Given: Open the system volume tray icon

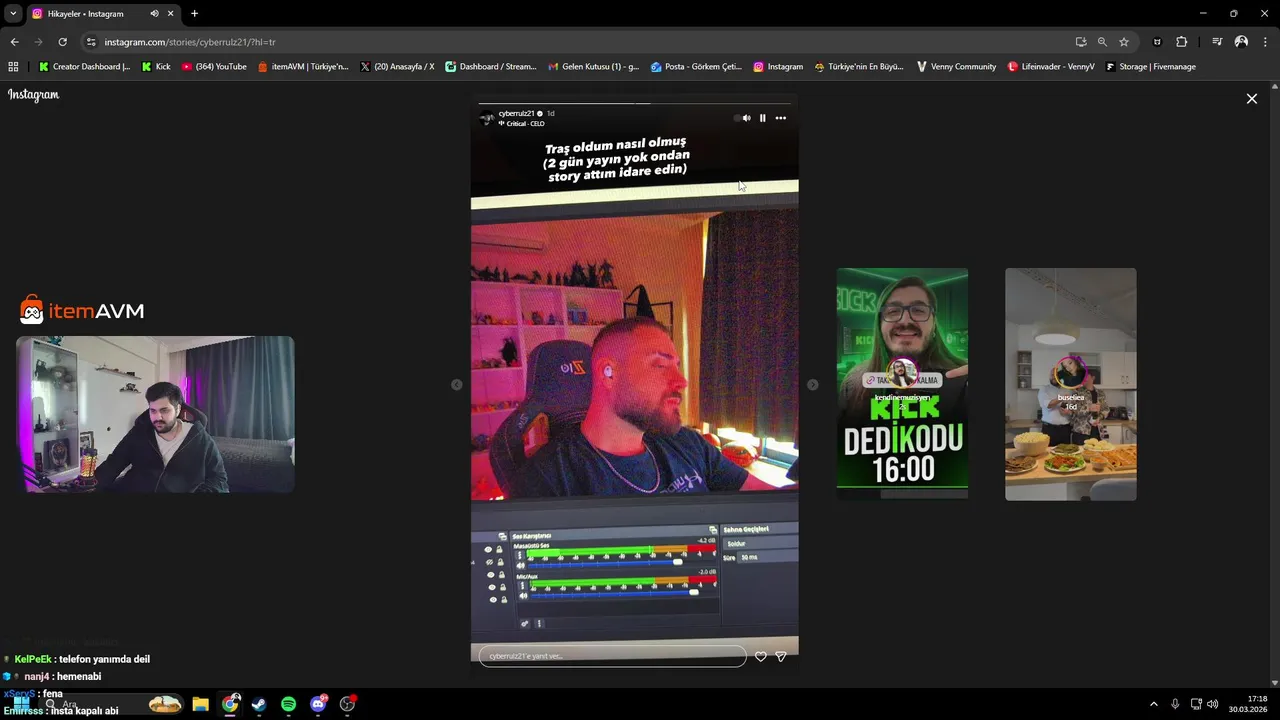Looking at the screenshot, I should 1213,704.
